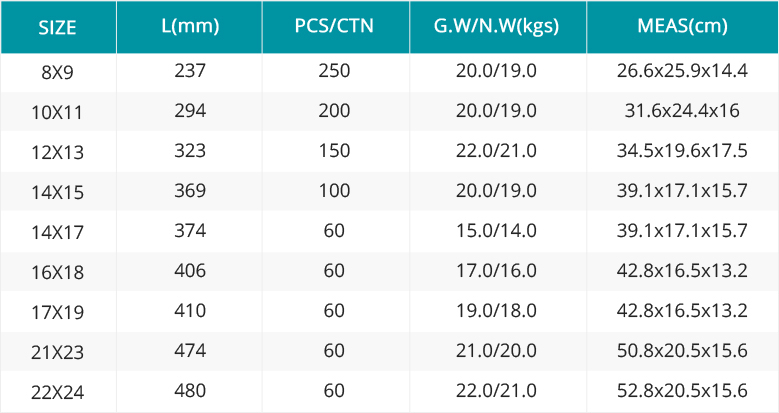Click the G.W/N.W(kgs) header cell

pos(498,27)
